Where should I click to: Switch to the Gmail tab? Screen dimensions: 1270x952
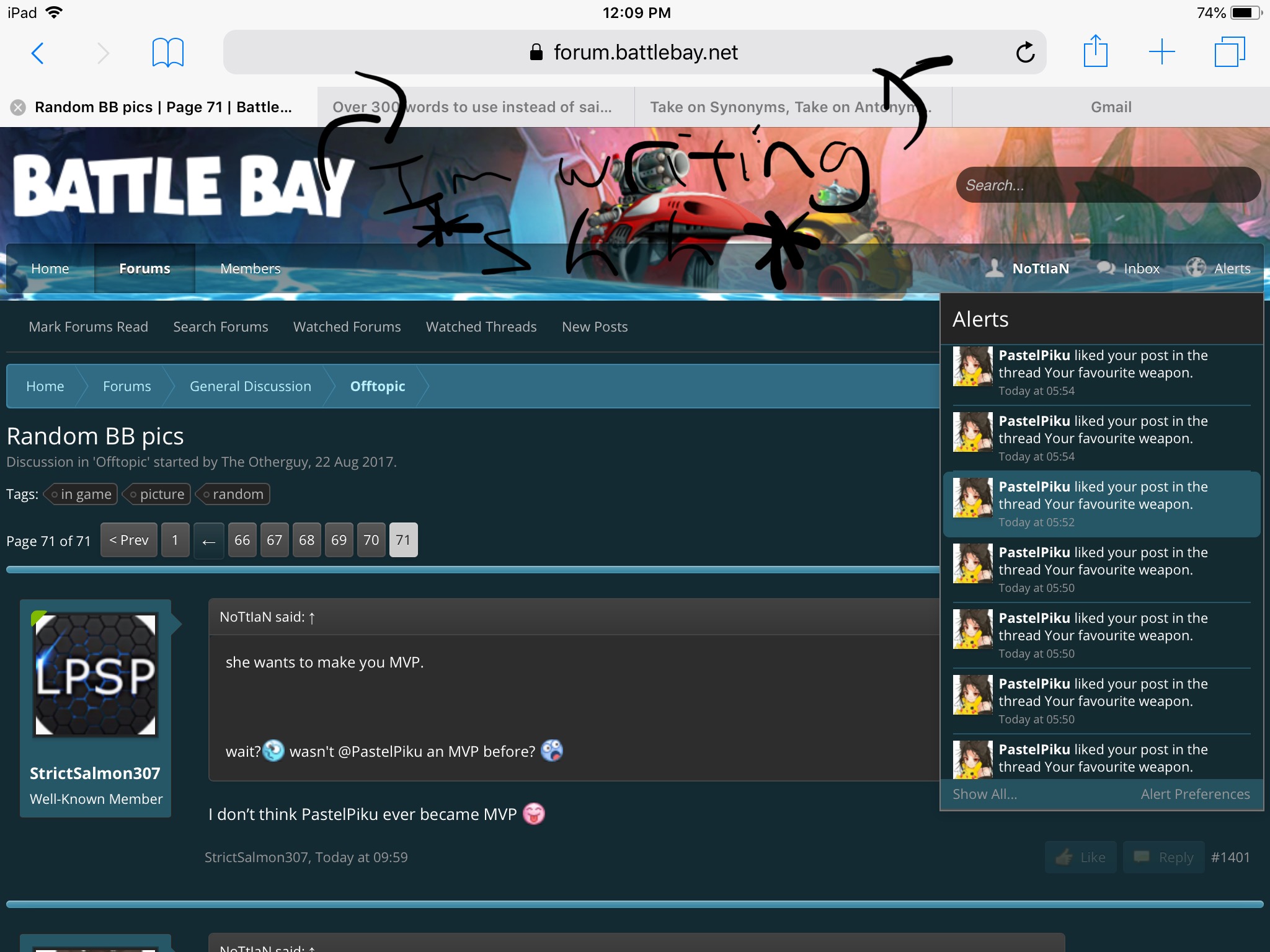pyautogui.click(x=1111, y=107)
